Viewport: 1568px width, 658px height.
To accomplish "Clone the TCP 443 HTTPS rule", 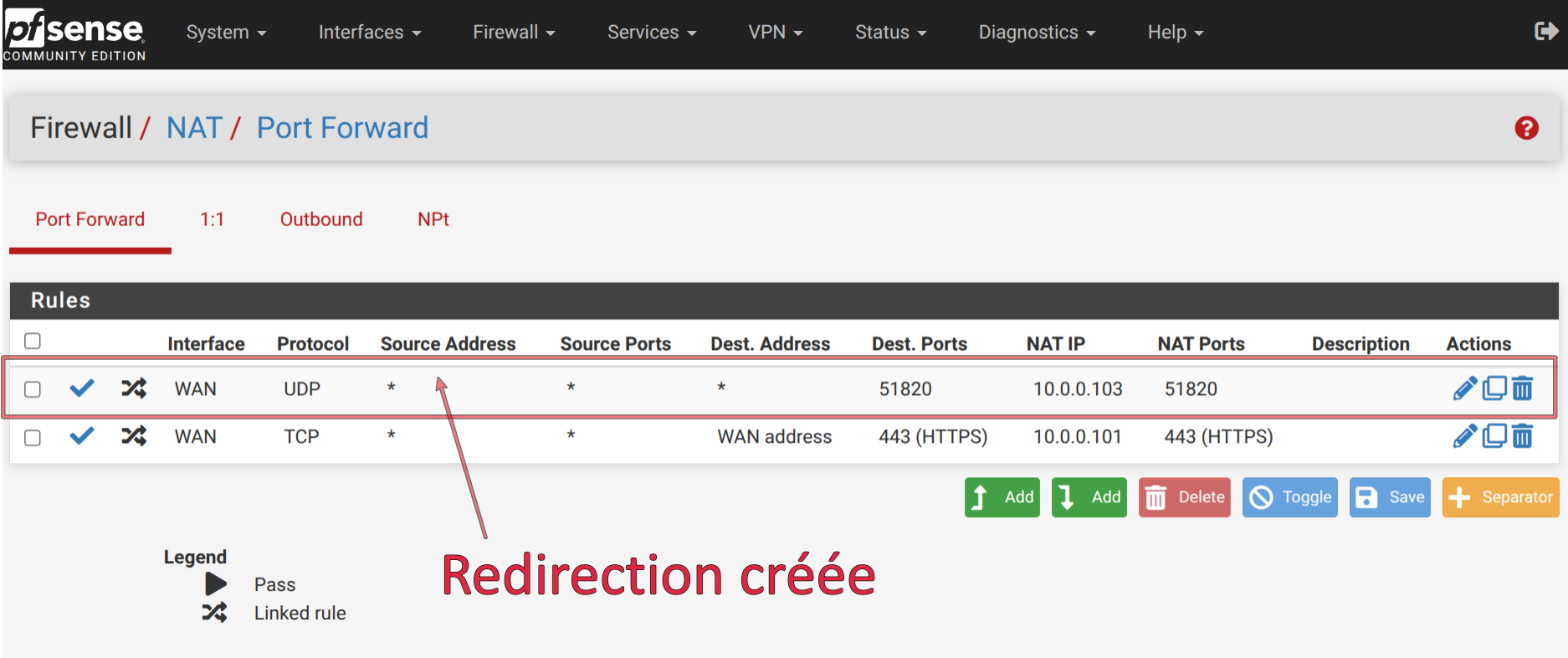I will (x=1494, y=436).
